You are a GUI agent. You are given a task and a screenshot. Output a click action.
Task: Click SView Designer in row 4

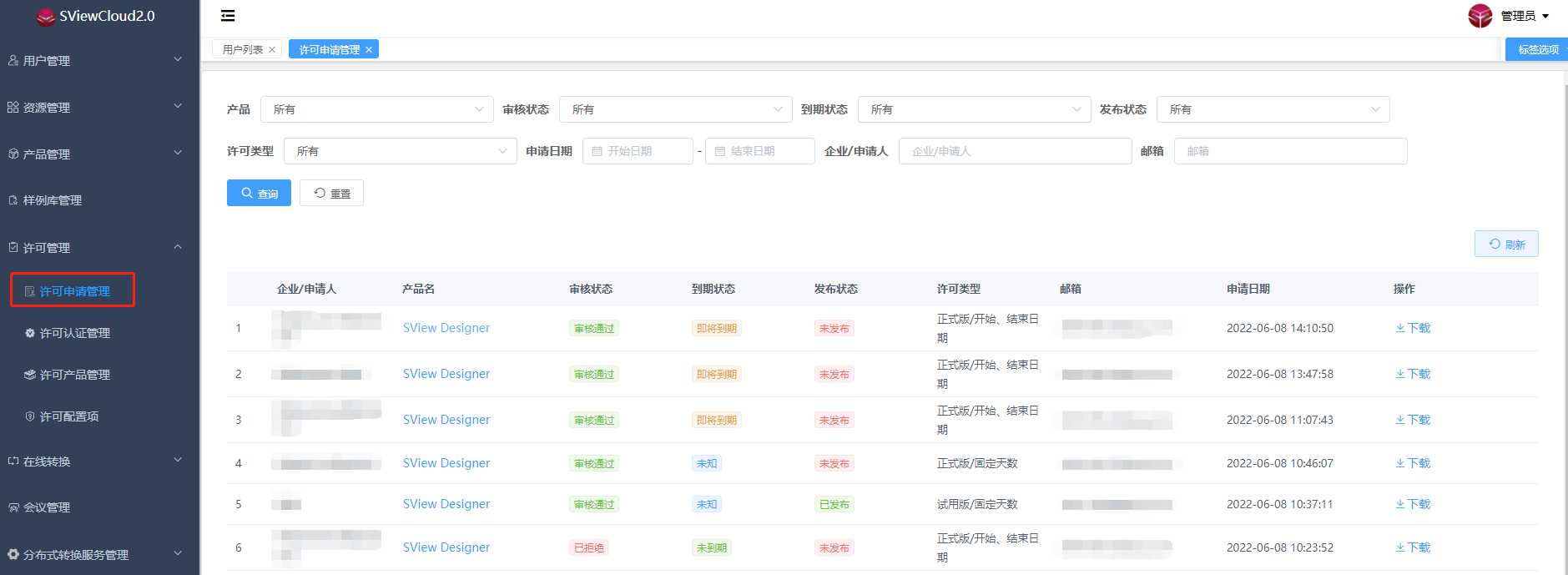pos(446,463)
